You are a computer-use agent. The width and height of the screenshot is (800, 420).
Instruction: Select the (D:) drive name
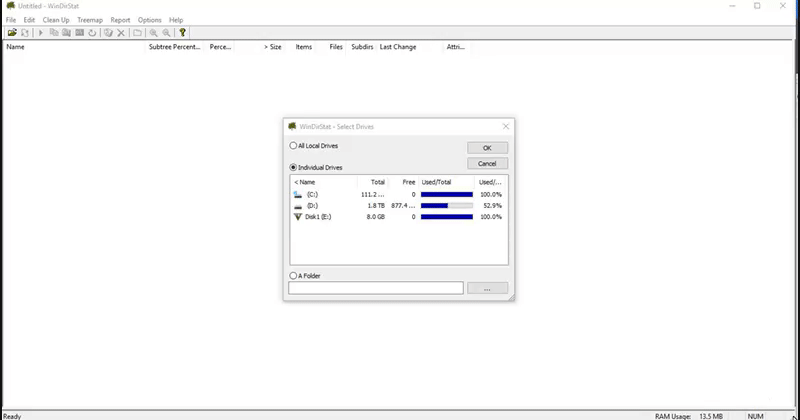[312, 206]
